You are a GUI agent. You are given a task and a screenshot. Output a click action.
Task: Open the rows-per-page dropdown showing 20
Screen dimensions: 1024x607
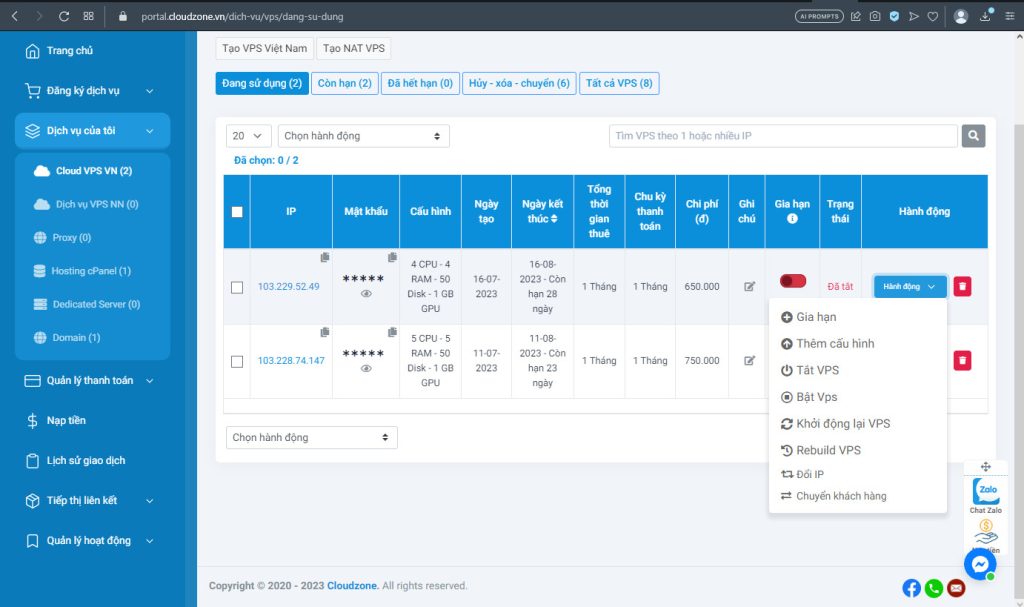(x=249, y=136)
